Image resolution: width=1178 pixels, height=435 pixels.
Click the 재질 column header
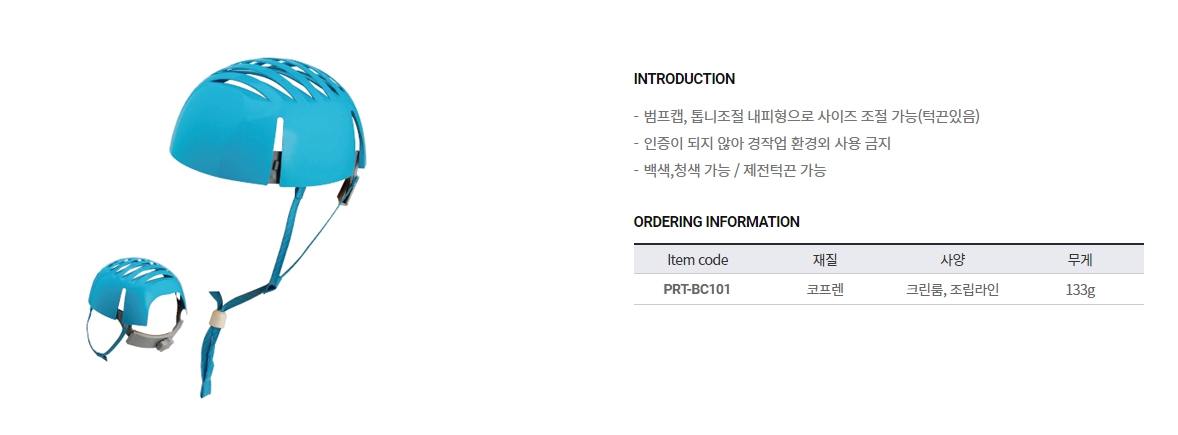click(825, 260)
